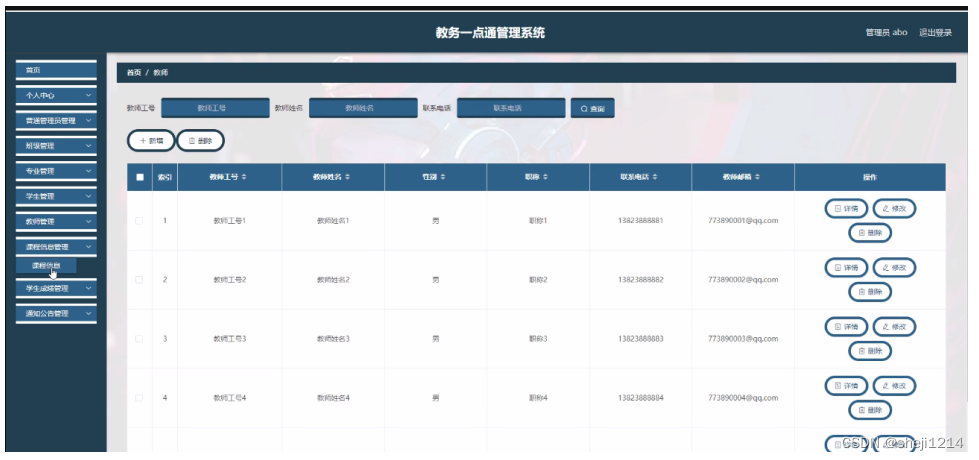Viewport: 979px width, 460px height.
Task: Click the 教务一点通管理系统 title
Action: (490, 33)
